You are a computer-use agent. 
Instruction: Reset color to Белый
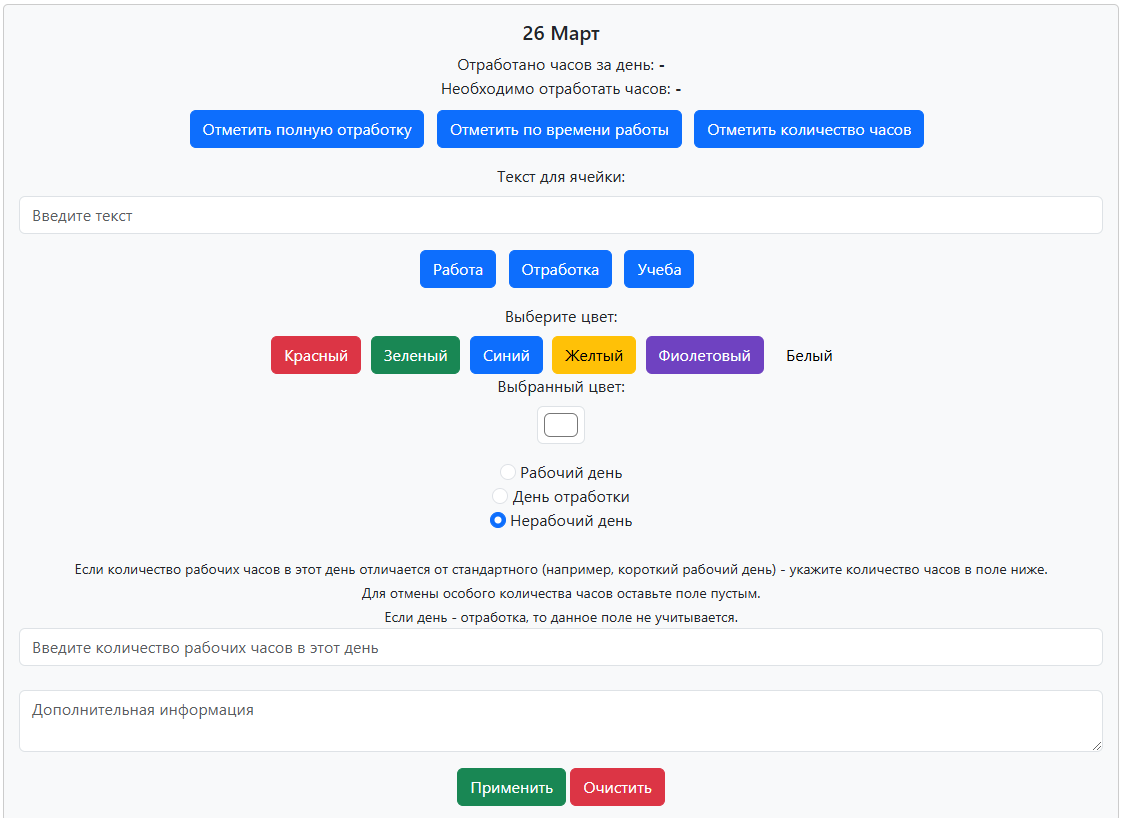pos(809,356)
